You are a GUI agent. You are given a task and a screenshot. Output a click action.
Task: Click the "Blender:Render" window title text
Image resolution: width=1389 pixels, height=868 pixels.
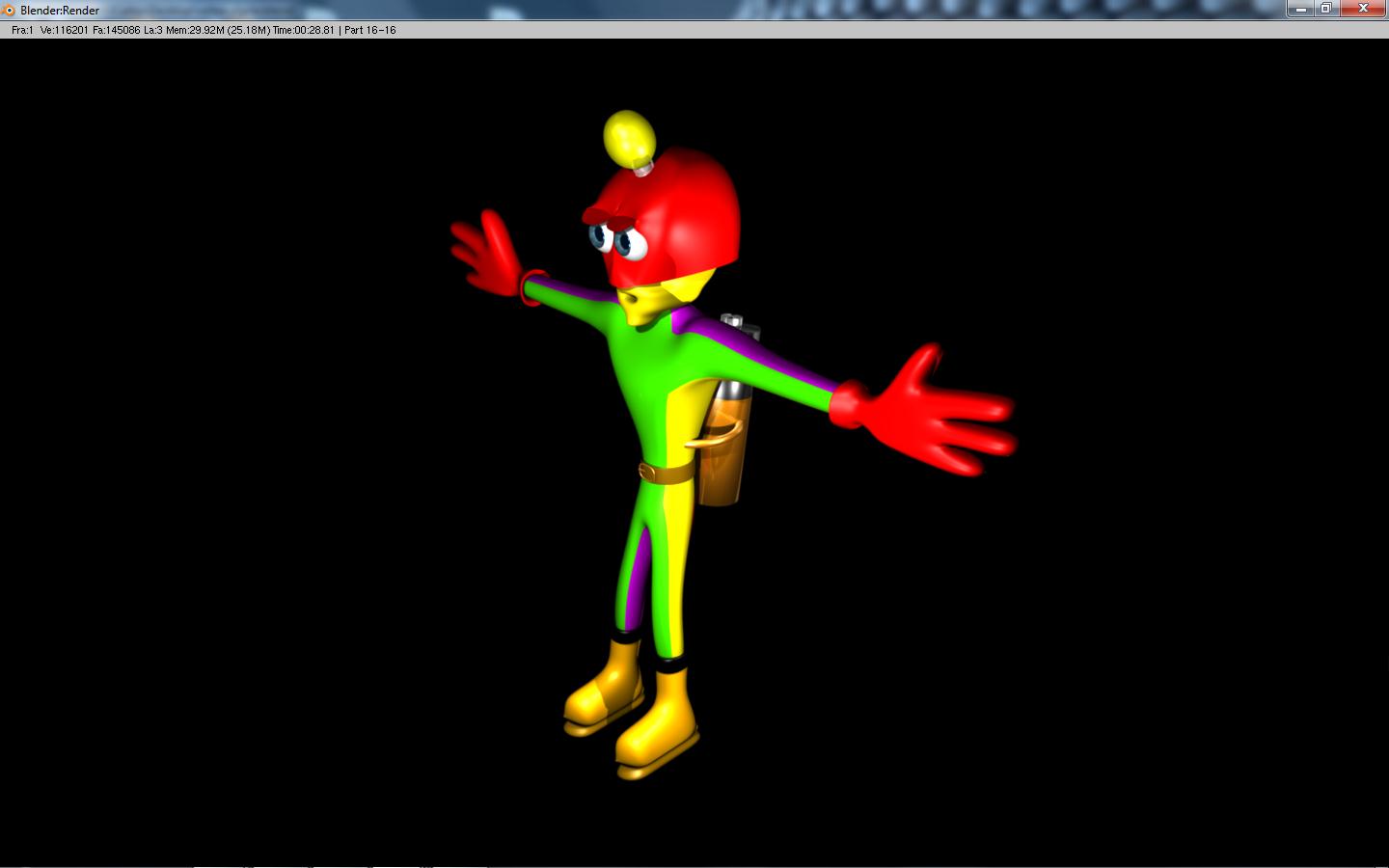(60, 11)
